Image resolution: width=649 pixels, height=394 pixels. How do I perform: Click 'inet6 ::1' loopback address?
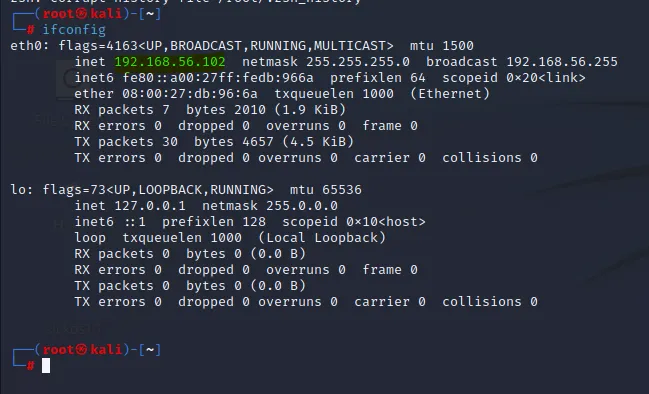pyautogui.click(x=110, y=222)
